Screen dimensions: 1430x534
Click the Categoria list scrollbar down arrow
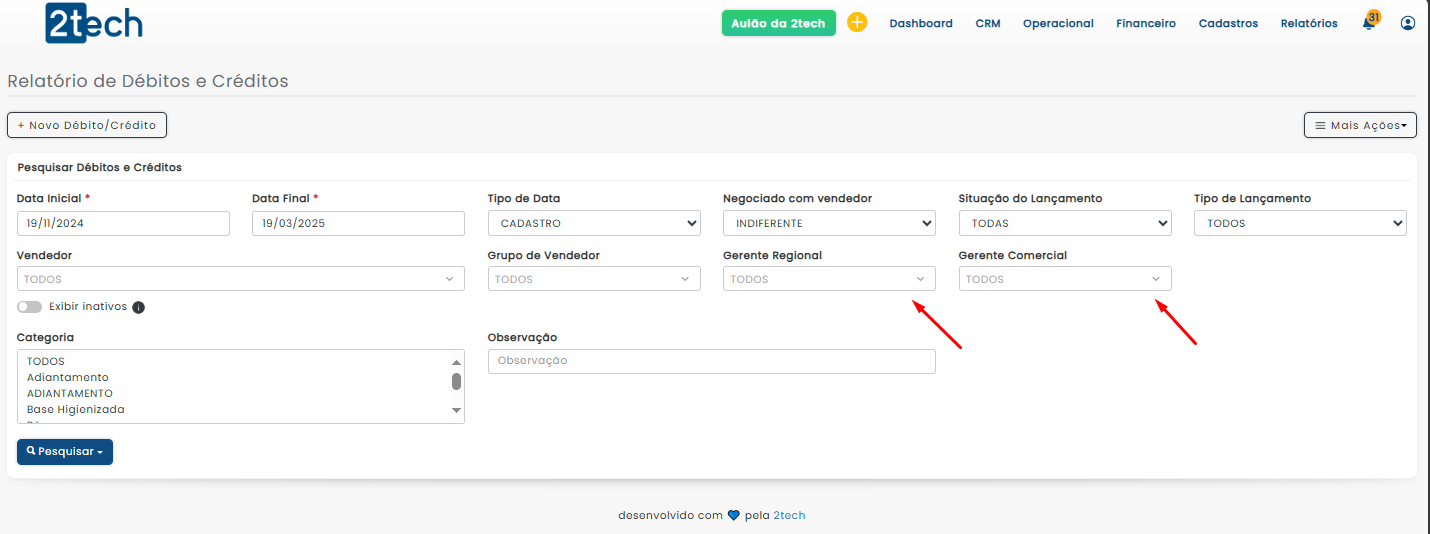click(457, 410)
